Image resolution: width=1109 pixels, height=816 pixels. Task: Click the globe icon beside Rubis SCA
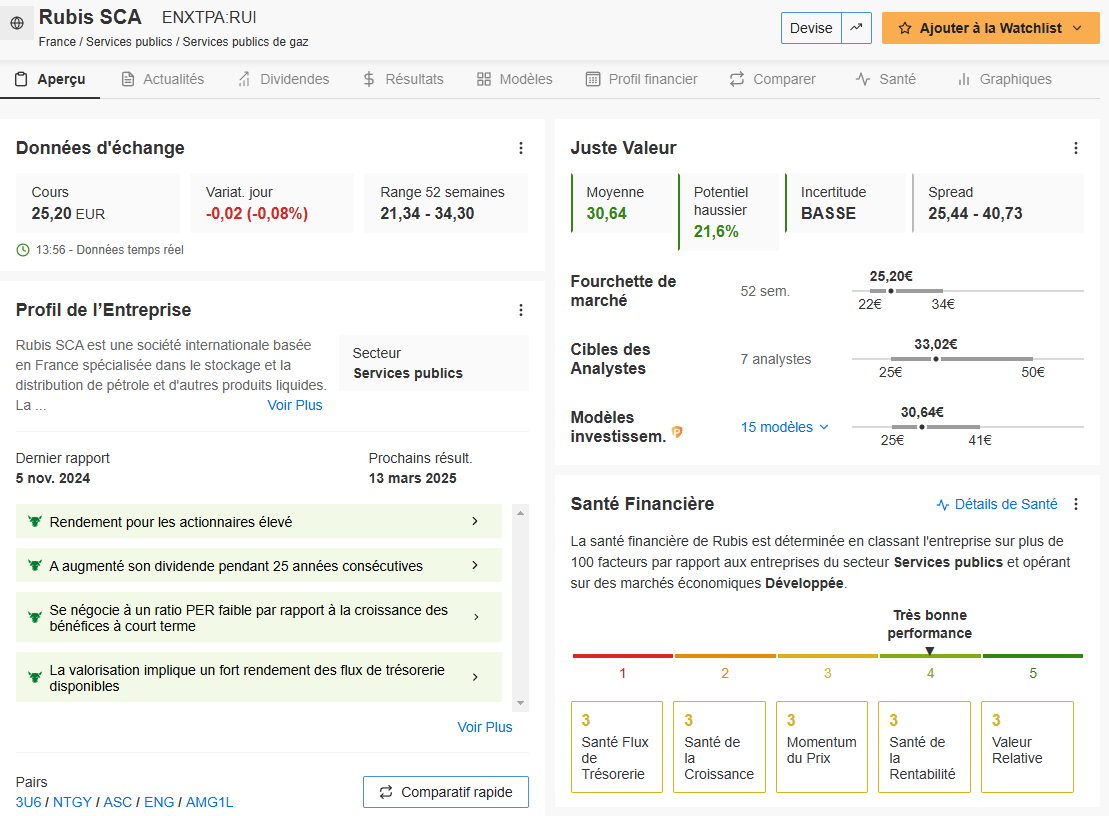point(17,23)
